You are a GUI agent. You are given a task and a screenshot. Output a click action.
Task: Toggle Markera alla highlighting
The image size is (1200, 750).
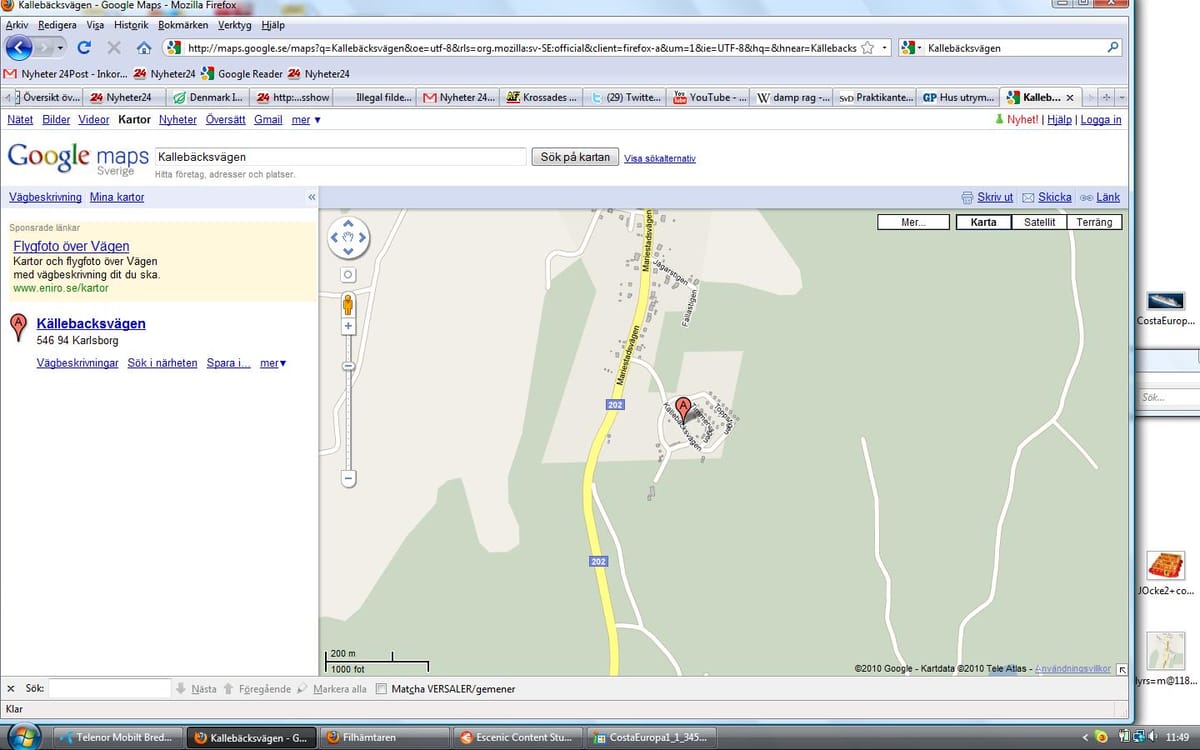coord(332,689)
